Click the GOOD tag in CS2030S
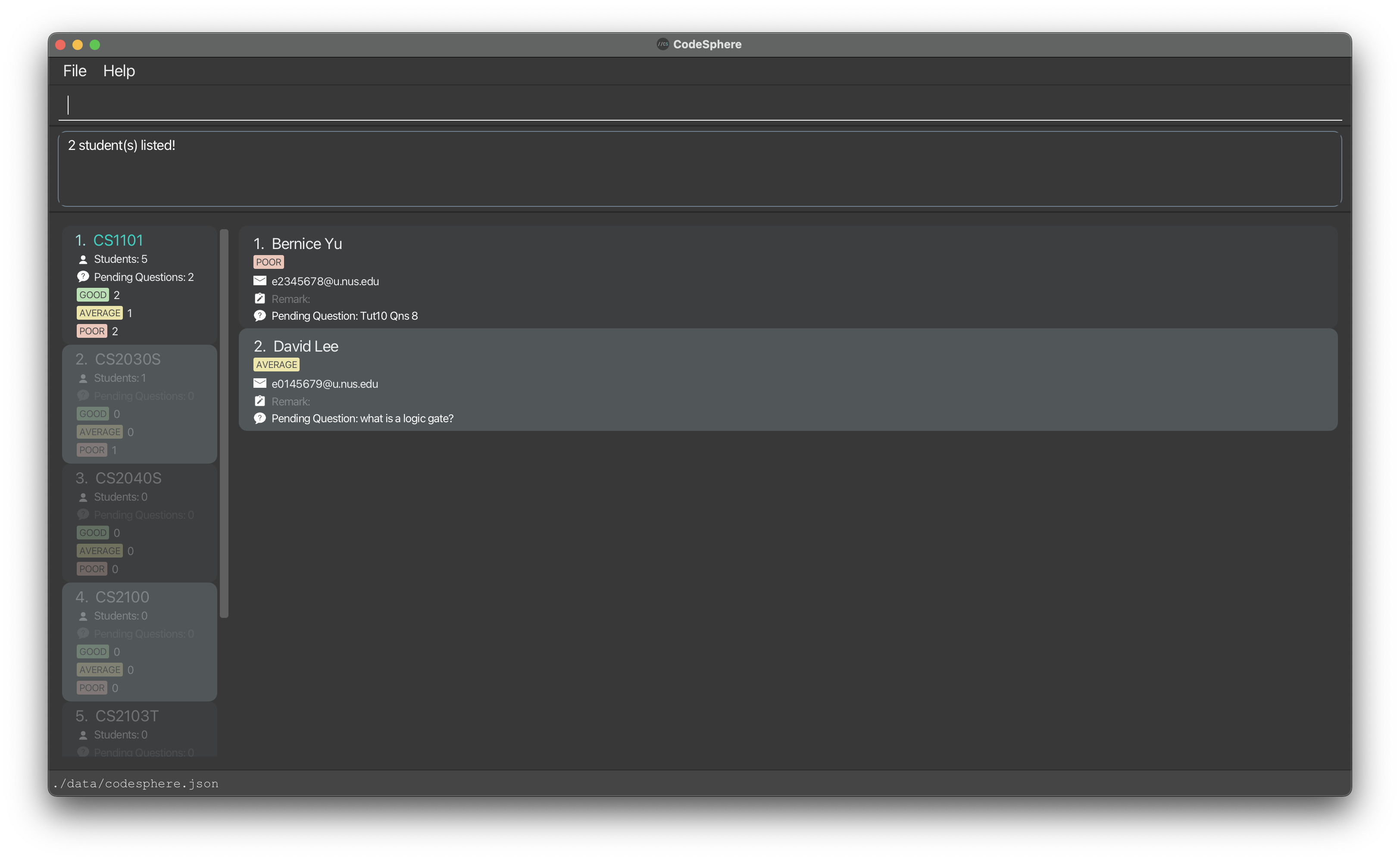 (93, 414)
